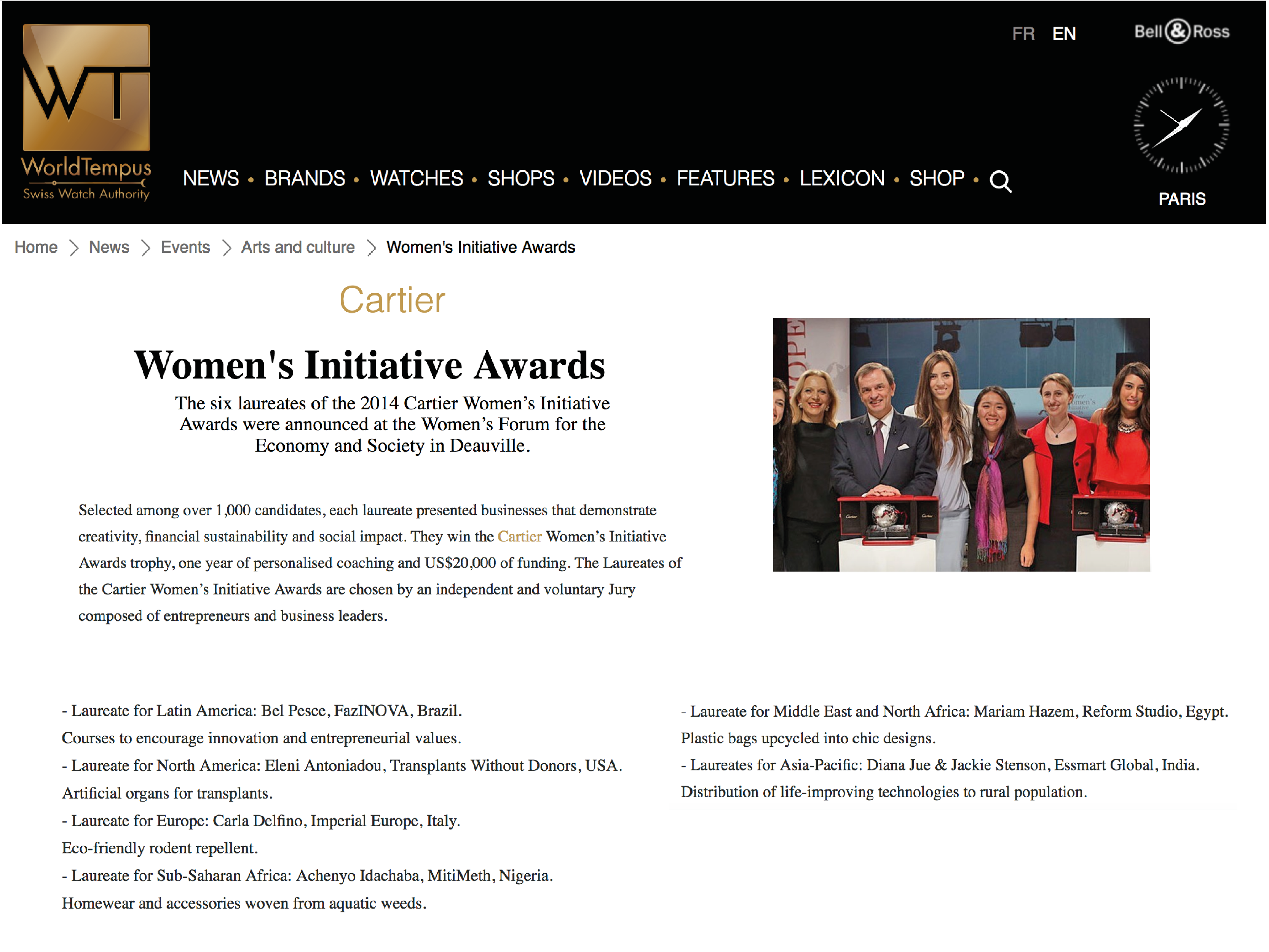
Task: Click the gold Cartier heading link
Action: 392,300
